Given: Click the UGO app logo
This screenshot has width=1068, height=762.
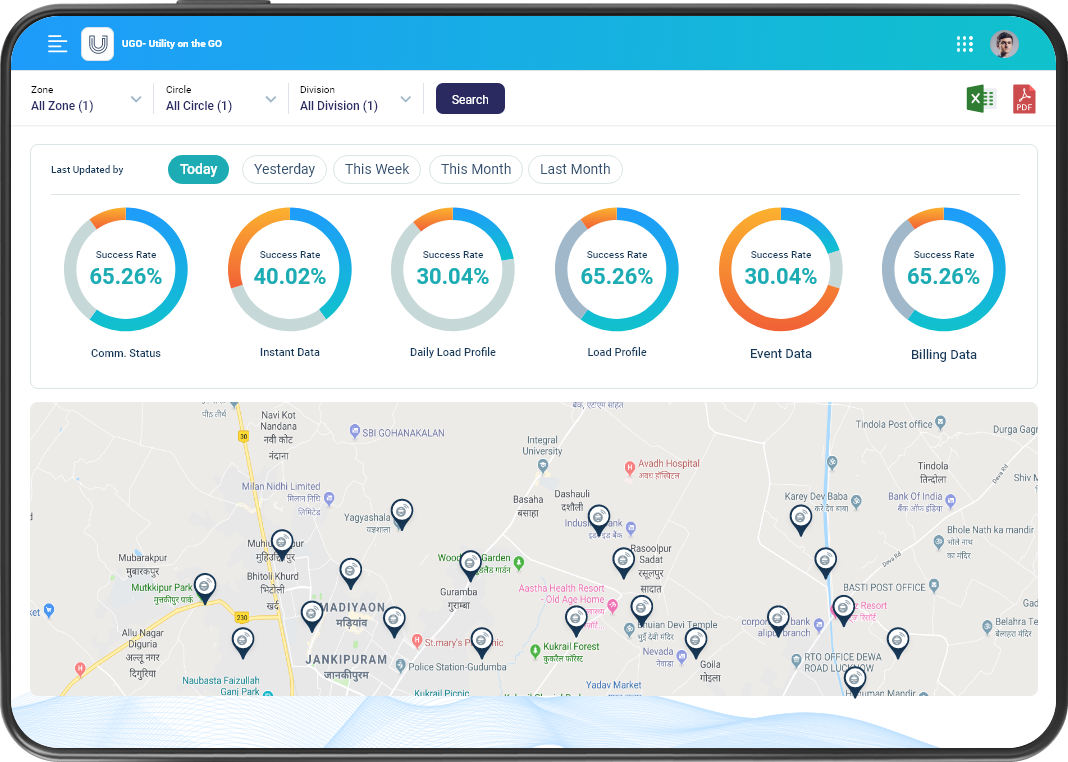Looking at the screenshot, I should 97,44.
